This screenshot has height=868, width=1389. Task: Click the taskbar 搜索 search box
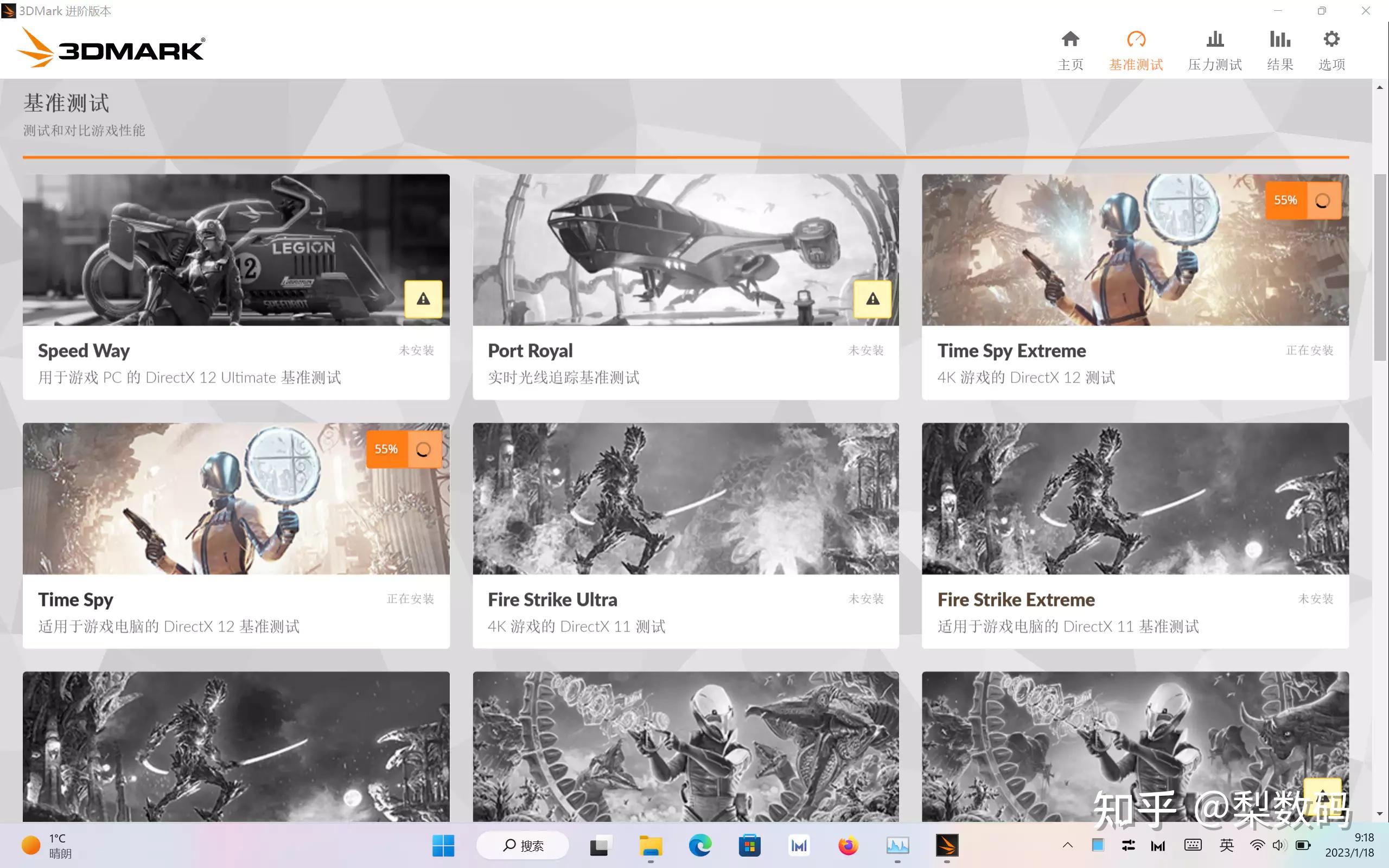523,845
